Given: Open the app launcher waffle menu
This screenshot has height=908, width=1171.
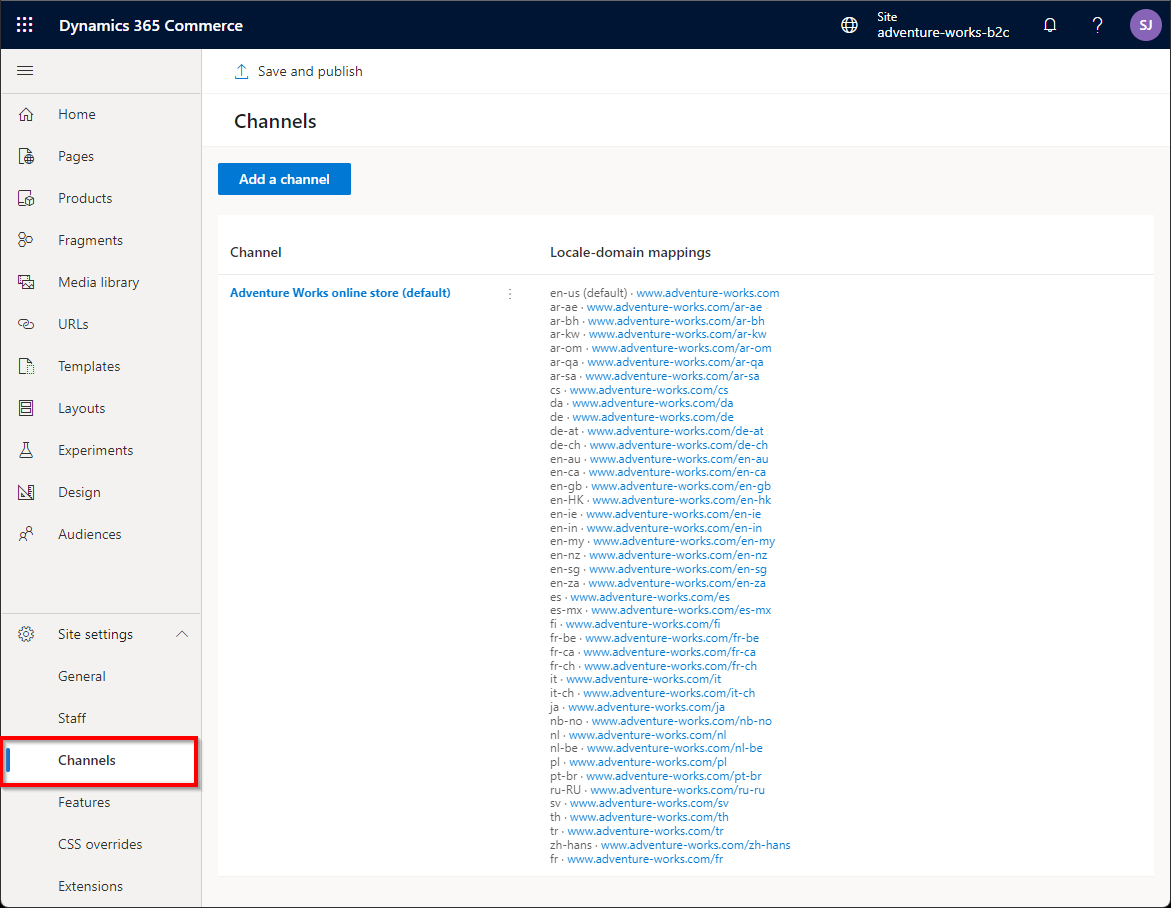Looking at the screenshot, I should point(24,25).
